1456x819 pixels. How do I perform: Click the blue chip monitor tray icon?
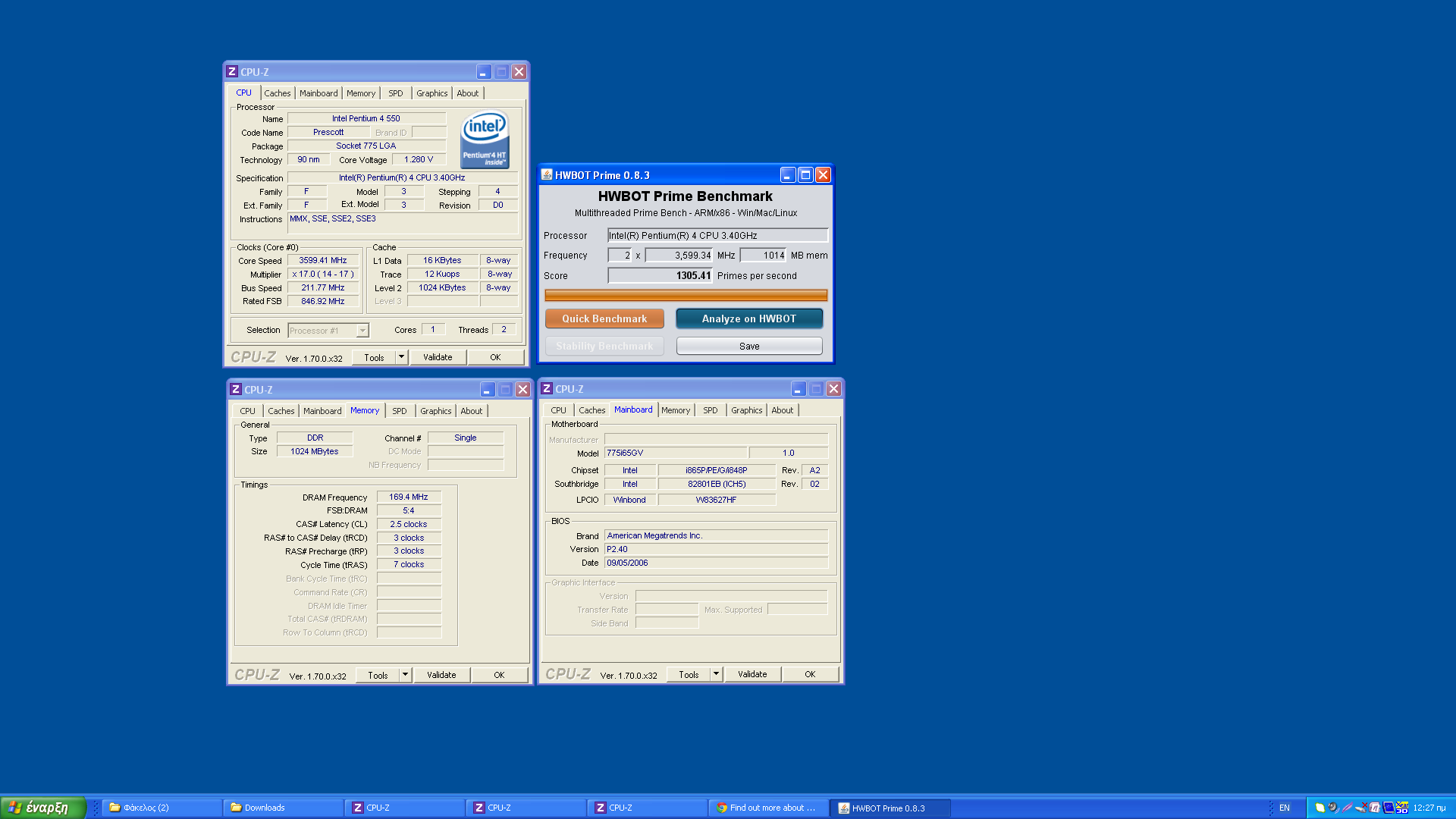pyautogui.click(x=1389, y=808)
